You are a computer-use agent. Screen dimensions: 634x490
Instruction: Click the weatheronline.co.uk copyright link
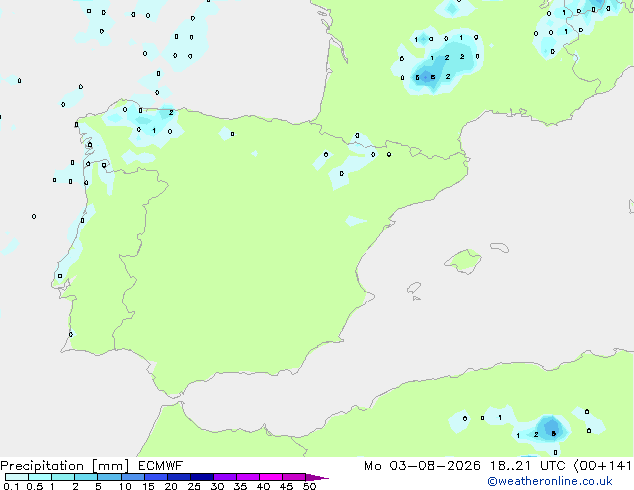[550, 481]
